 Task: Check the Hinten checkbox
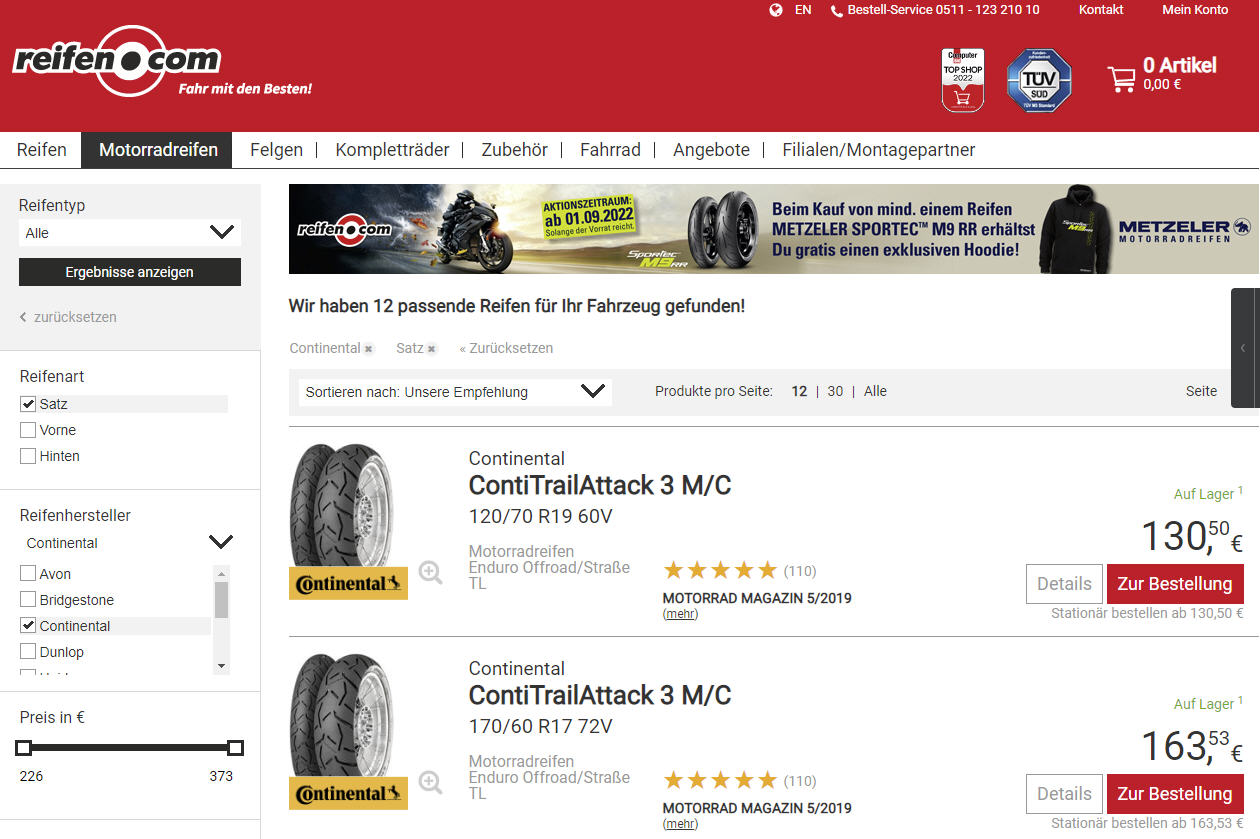coord(28,456)
